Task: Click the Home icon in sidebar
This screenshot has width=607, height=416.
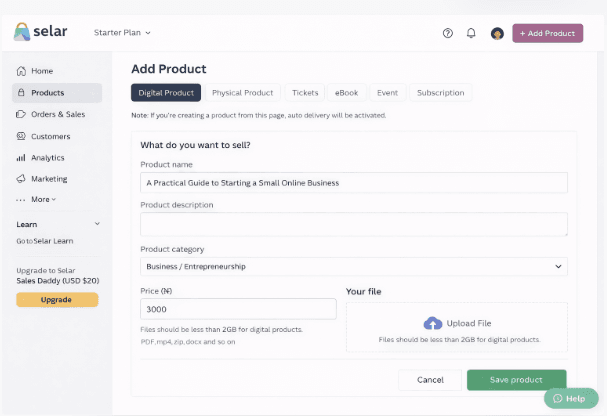Action: [x=21, y=71]
